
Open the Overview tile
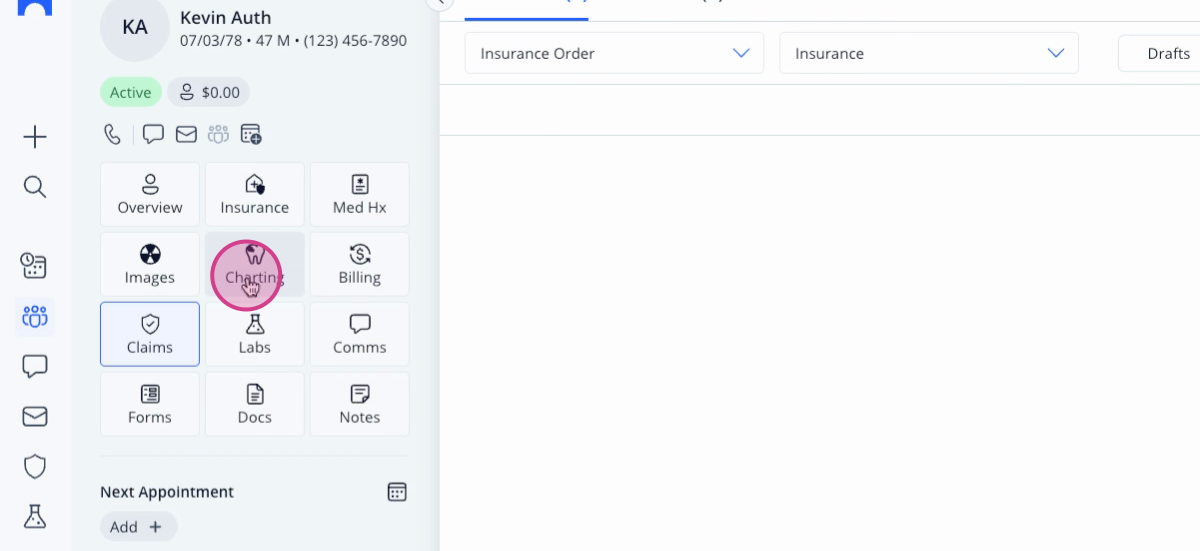[x=150, y=195]
